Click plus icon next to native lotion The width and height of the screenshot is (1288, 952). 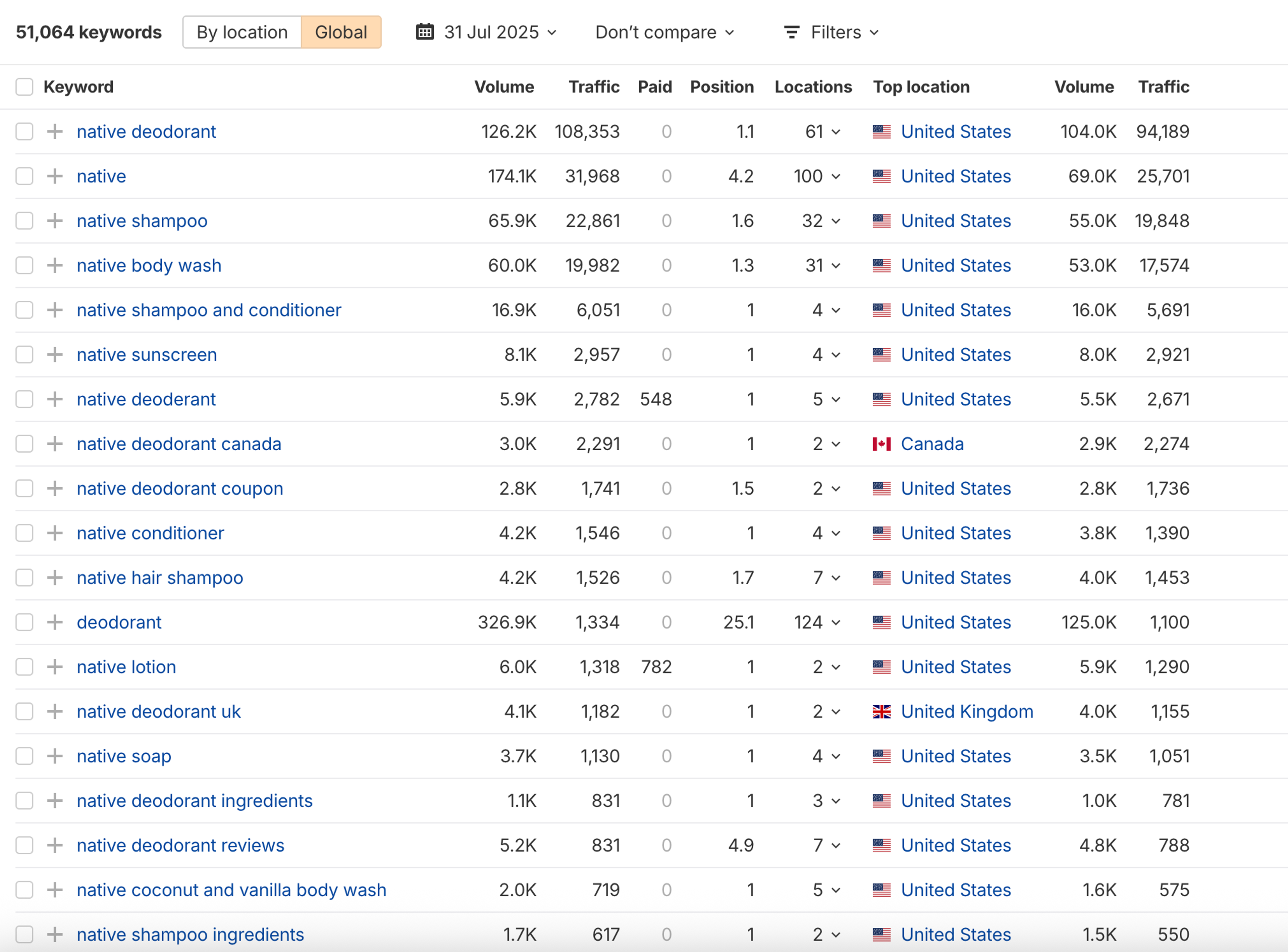pos(55,667)
